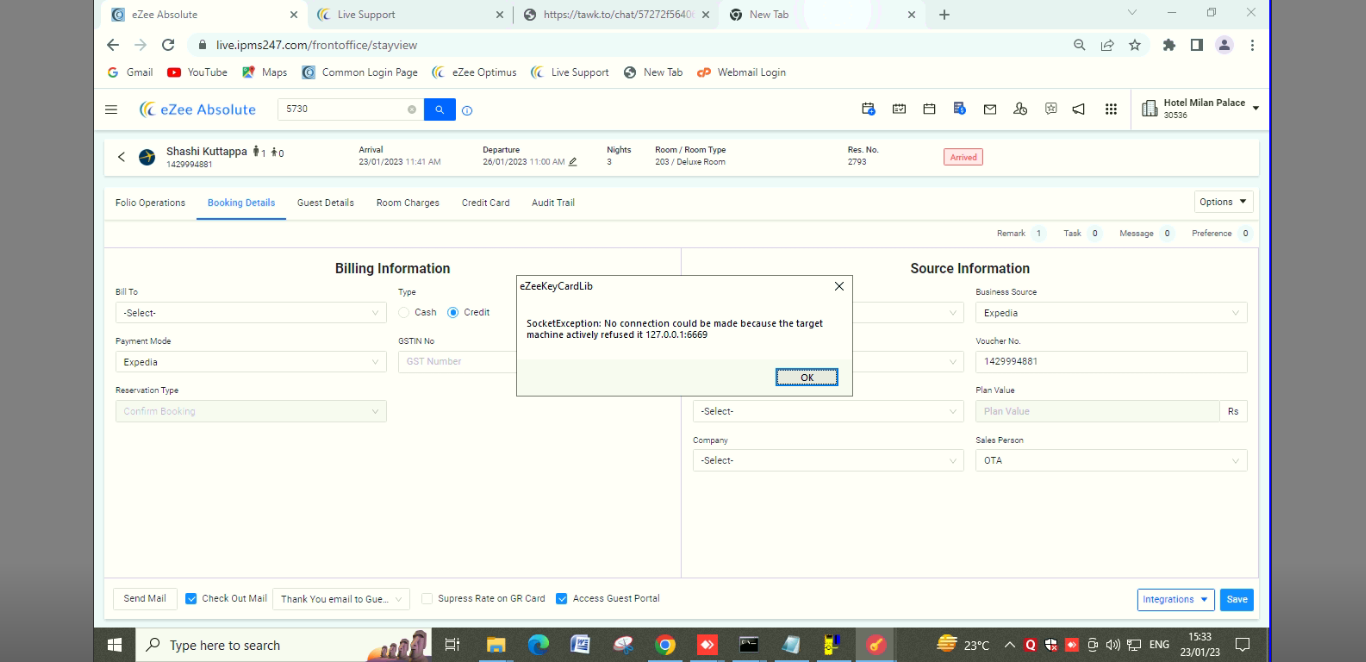
Task: Expand the Bill To dropdown
Action: (251, 313)
